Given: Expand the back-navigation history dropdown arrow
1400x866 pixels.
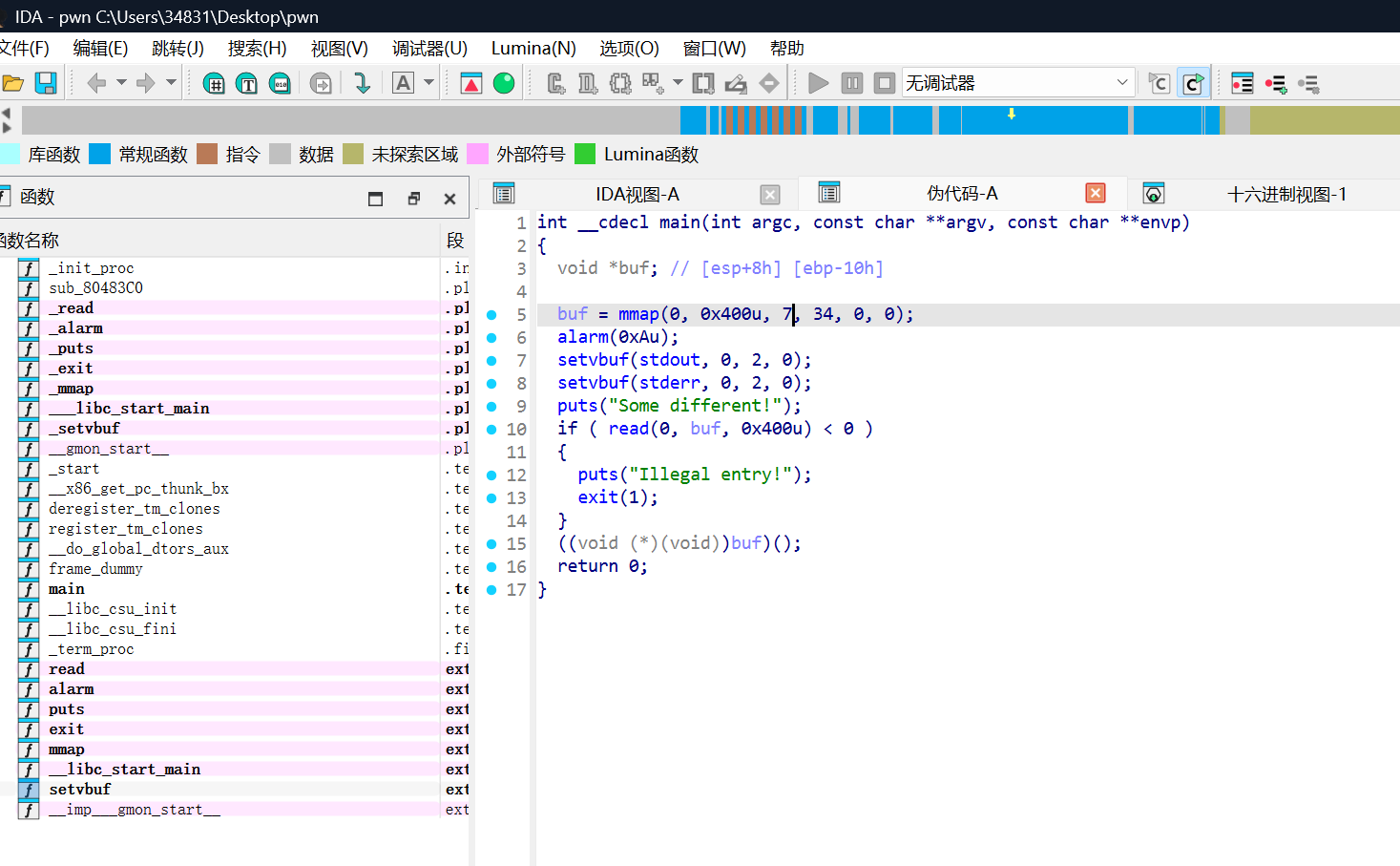Looking at the screenshot, I should pos(121,83).
